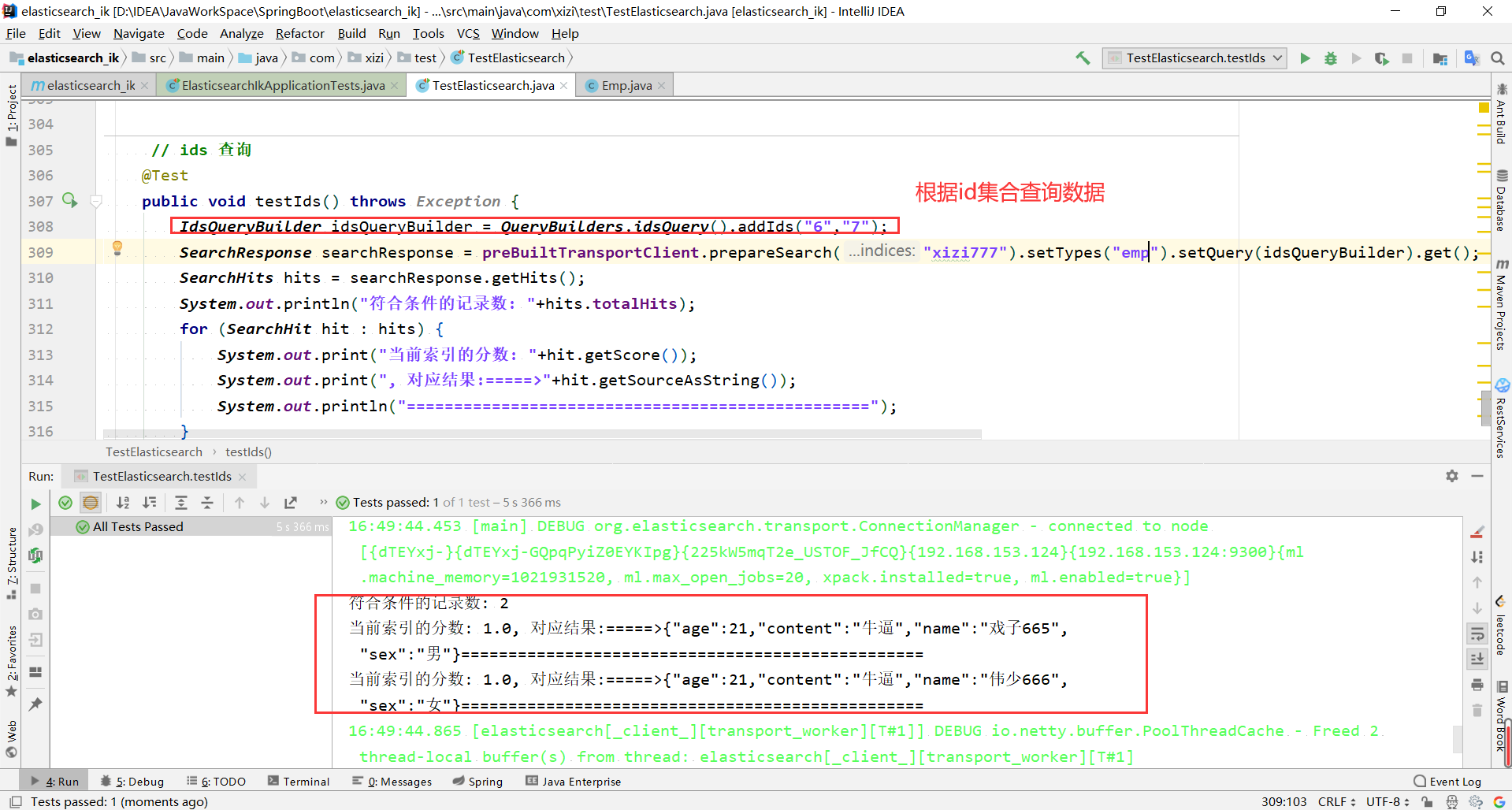
Task: Toggle auto-test in the Run panel
Action: (35, 555)
